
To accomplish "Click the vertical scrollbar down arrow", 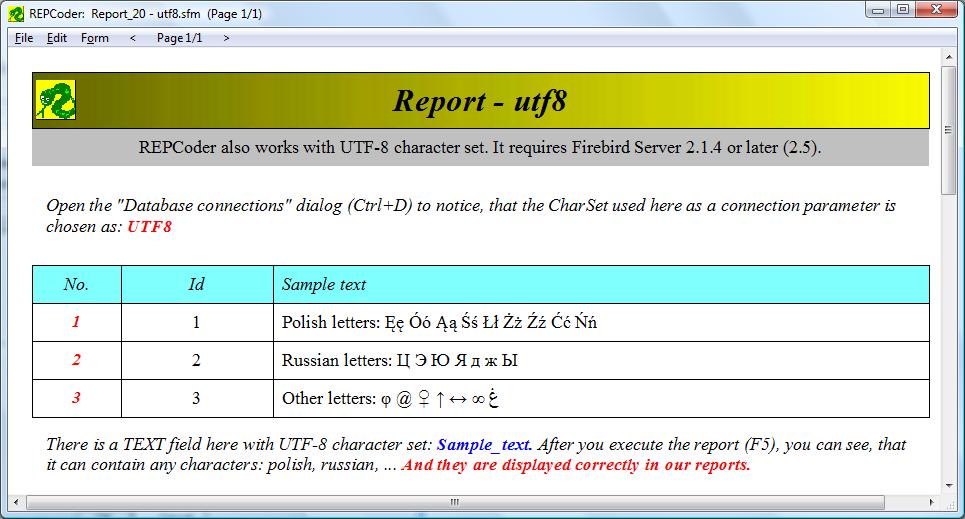I will tap(948, 485).
